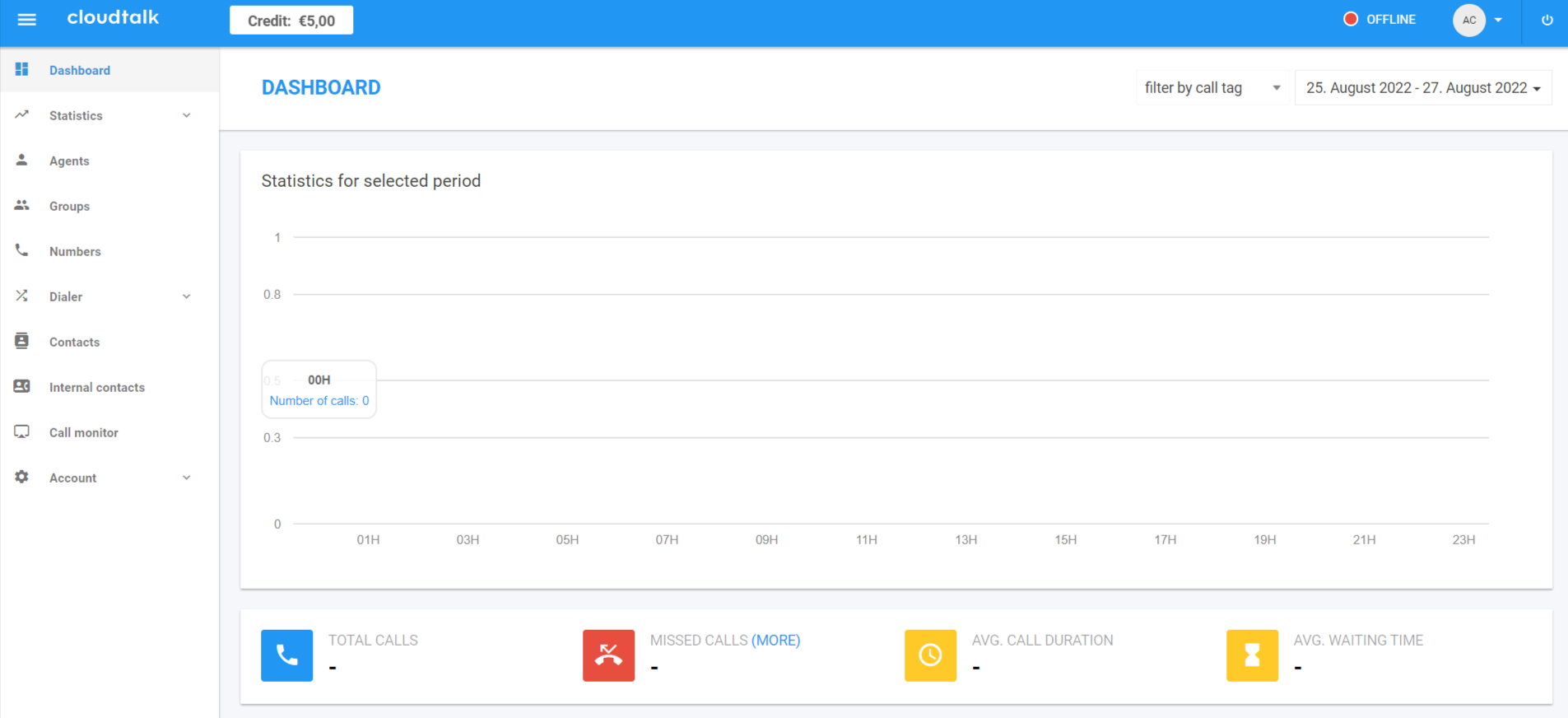
Task: Click the Statistics trend line icon
Action: 22,114
